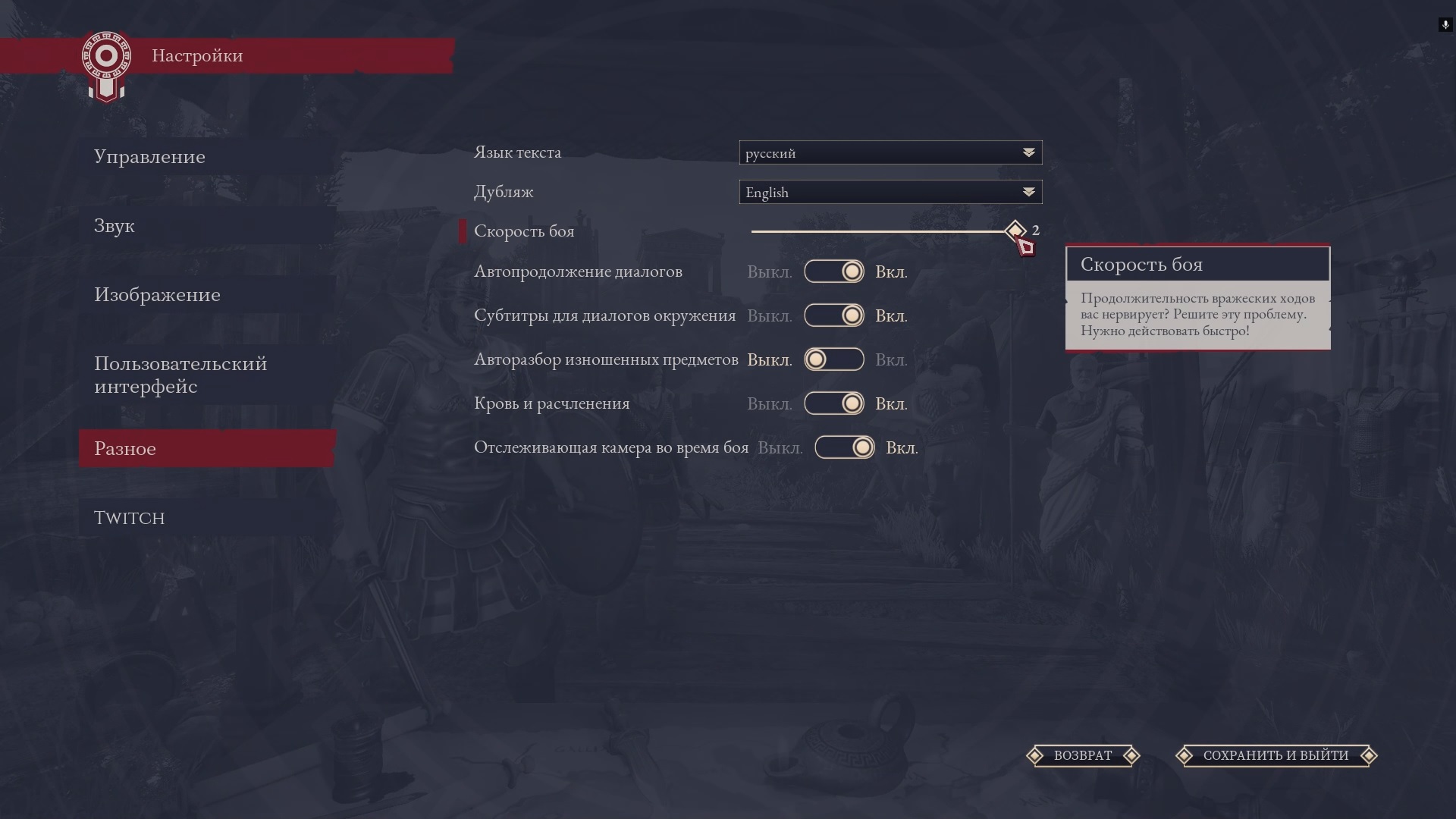Click the diamond handle on the Скорость боя slider
The image size is (1456, 819).
pyautogui.click(x=1015, y=231)
